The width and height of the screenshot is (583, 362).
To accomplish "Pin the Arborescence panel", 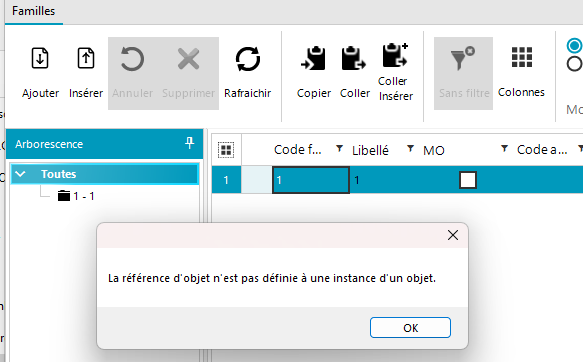I will coord(190,143).
